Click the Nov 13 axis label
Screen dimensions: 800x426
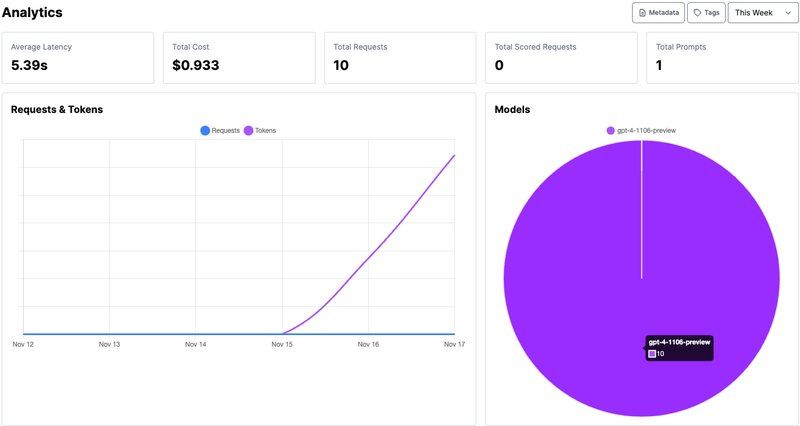coord(109,344)
